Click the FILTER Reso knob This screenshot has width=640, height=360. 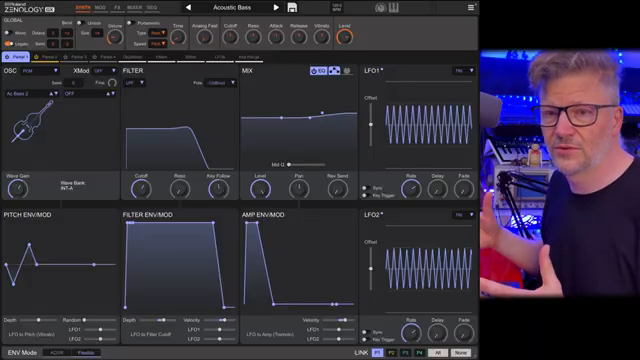pyautogui.click(x=180, y=189)
